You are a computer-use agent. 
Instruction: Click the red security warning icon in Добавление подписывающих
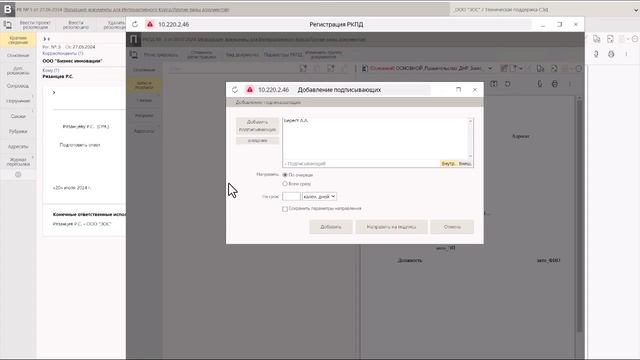(249, 90)
